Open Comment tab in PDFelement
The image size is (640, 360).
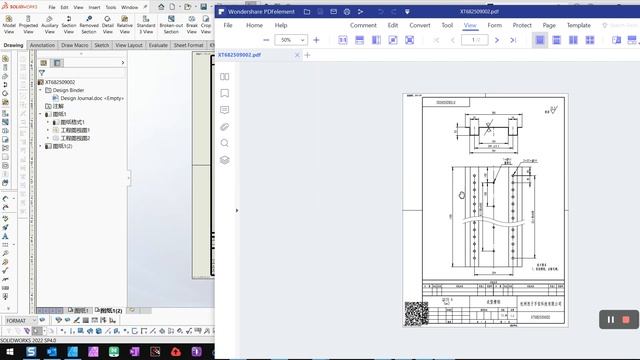point(363,25)
